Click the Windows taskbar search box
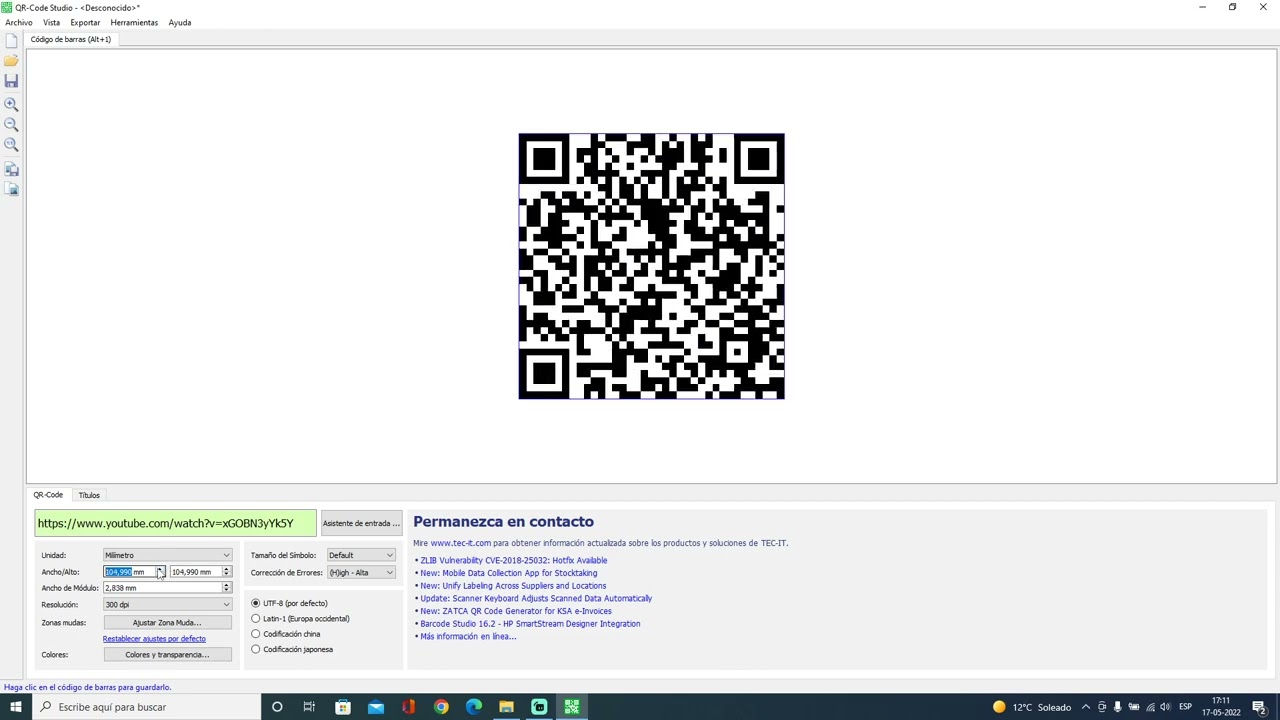Image resolution: width=1280 pixels, height=720 pixels. point(146,707)
